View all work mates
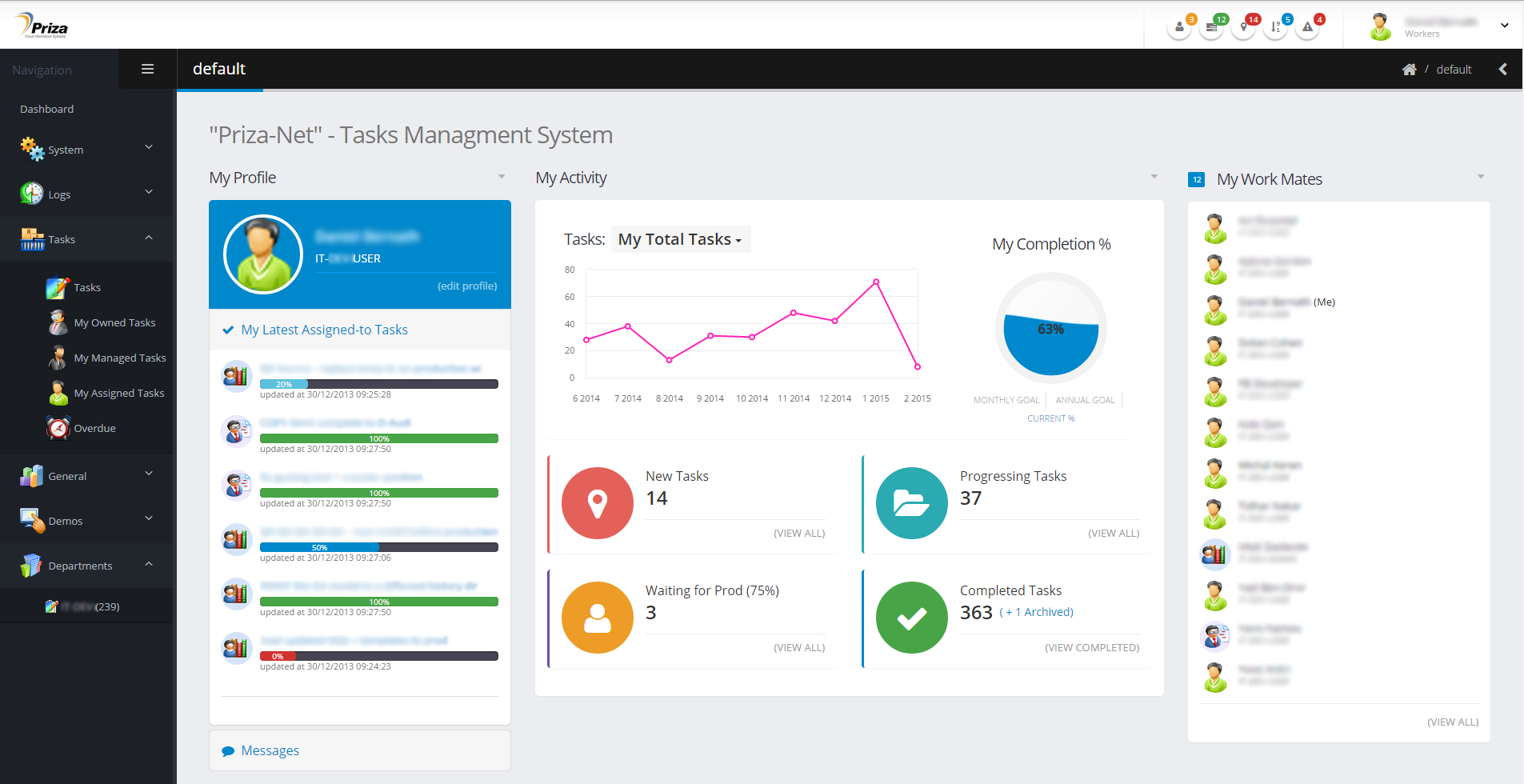 pos(1453,722)
